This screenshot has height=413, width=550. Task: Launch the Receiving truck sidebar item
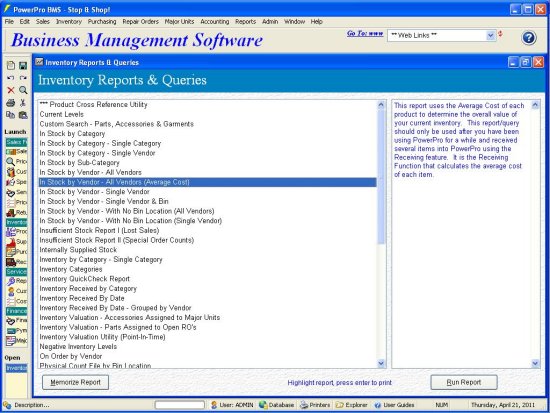click(16, 262)
